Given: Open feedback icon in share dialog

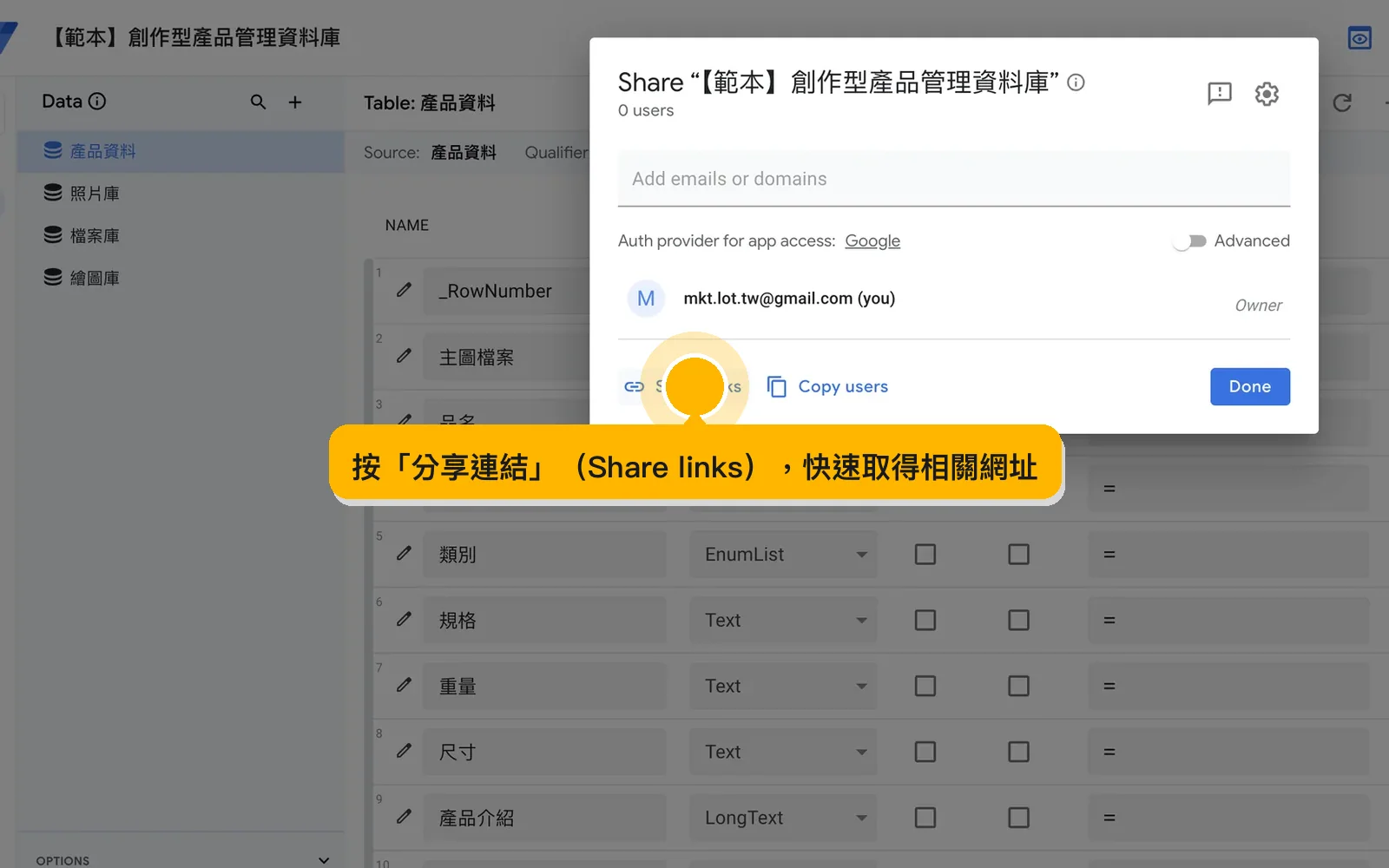Looking at the screenshot, I should pos(1220,93).
